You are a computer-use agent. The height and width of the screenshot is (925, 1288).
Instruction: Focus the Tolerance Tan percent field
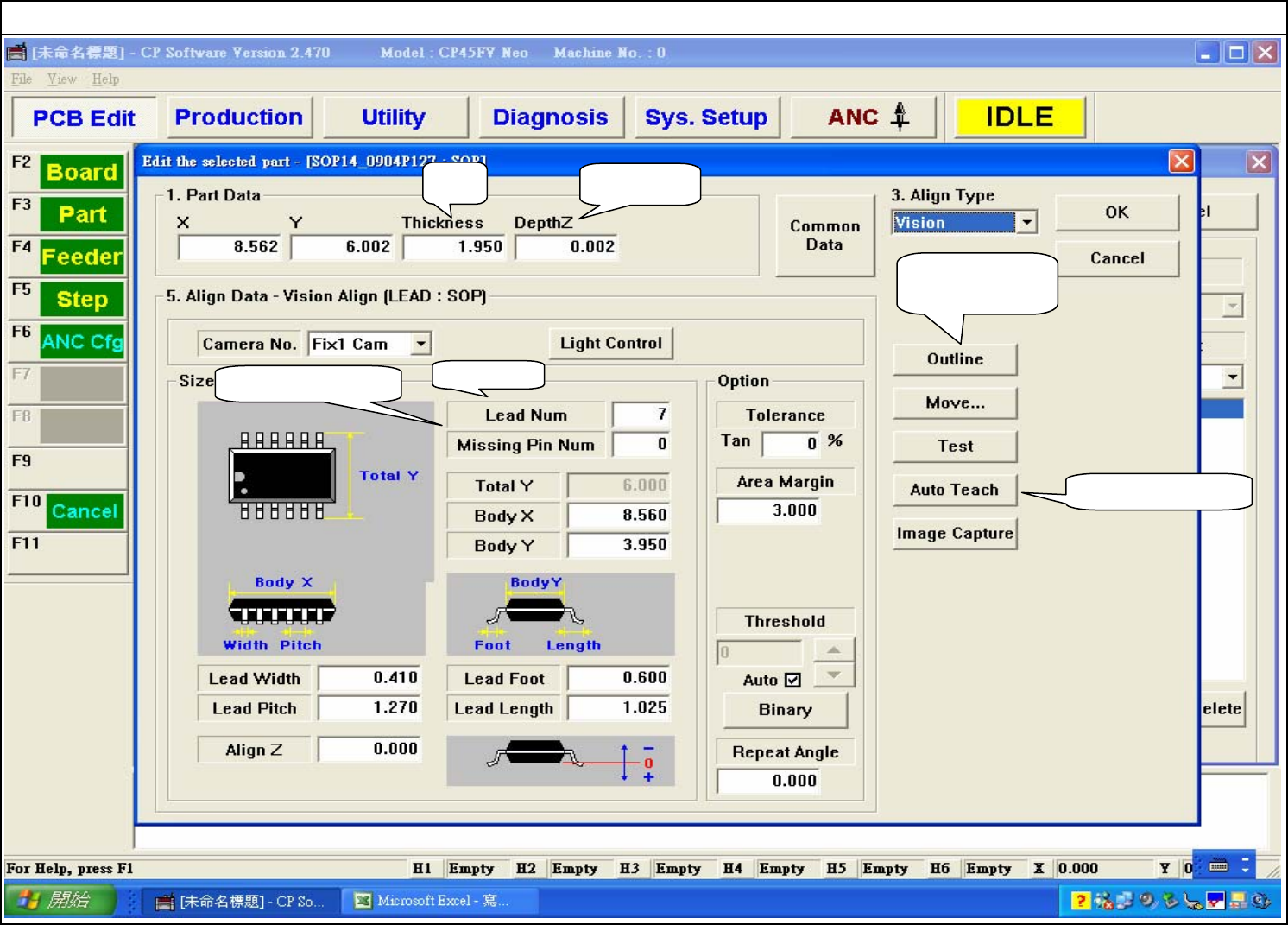click(792, 443)
